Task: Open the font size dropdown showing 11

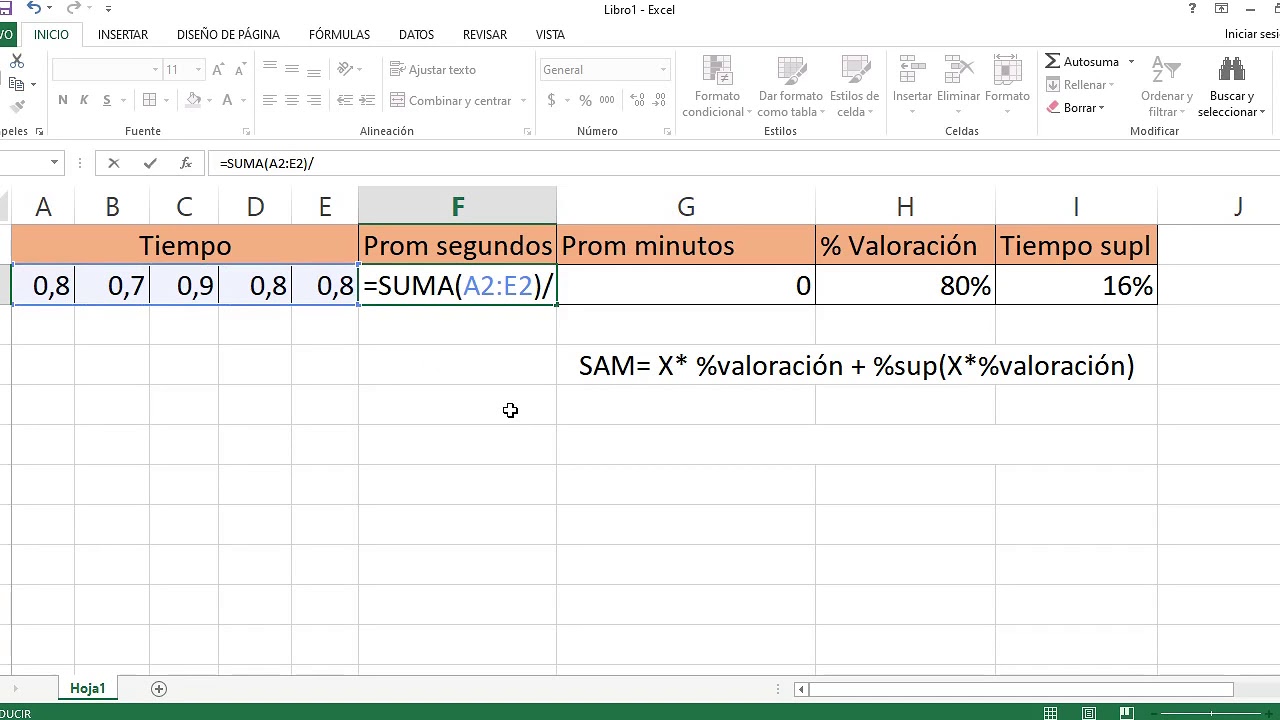Action: tap(198, 70)
